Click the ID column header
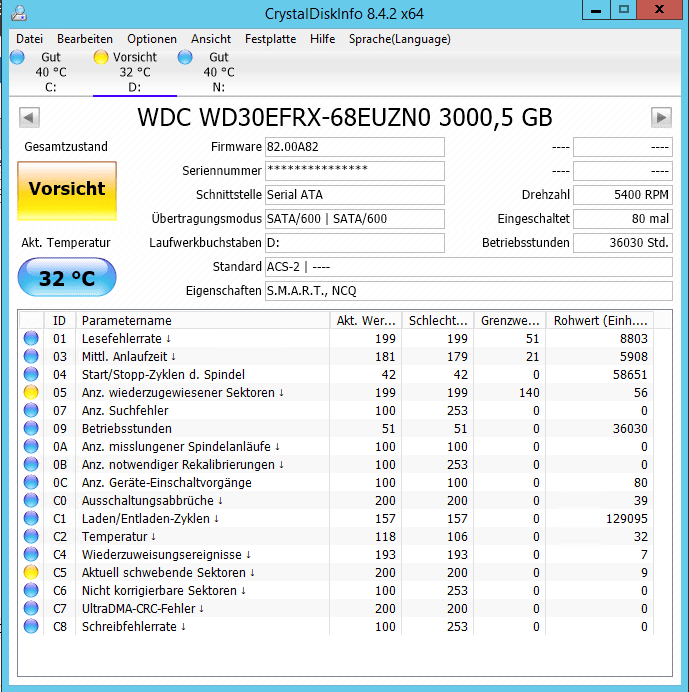689x692 pixels. (60, 320)
